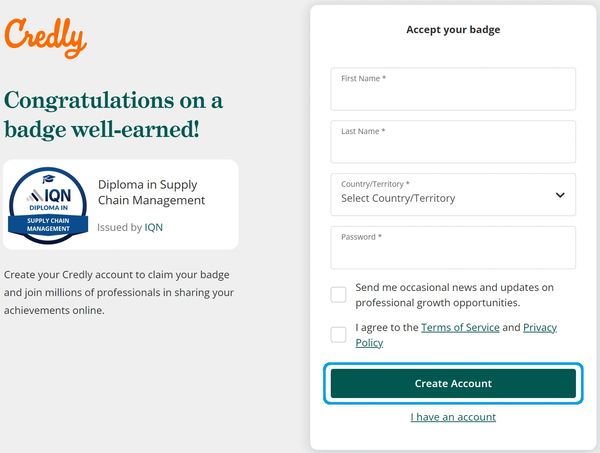The image size is (600, 453).
Task: Open the Terms of Service link
Action: coord(459,327)
